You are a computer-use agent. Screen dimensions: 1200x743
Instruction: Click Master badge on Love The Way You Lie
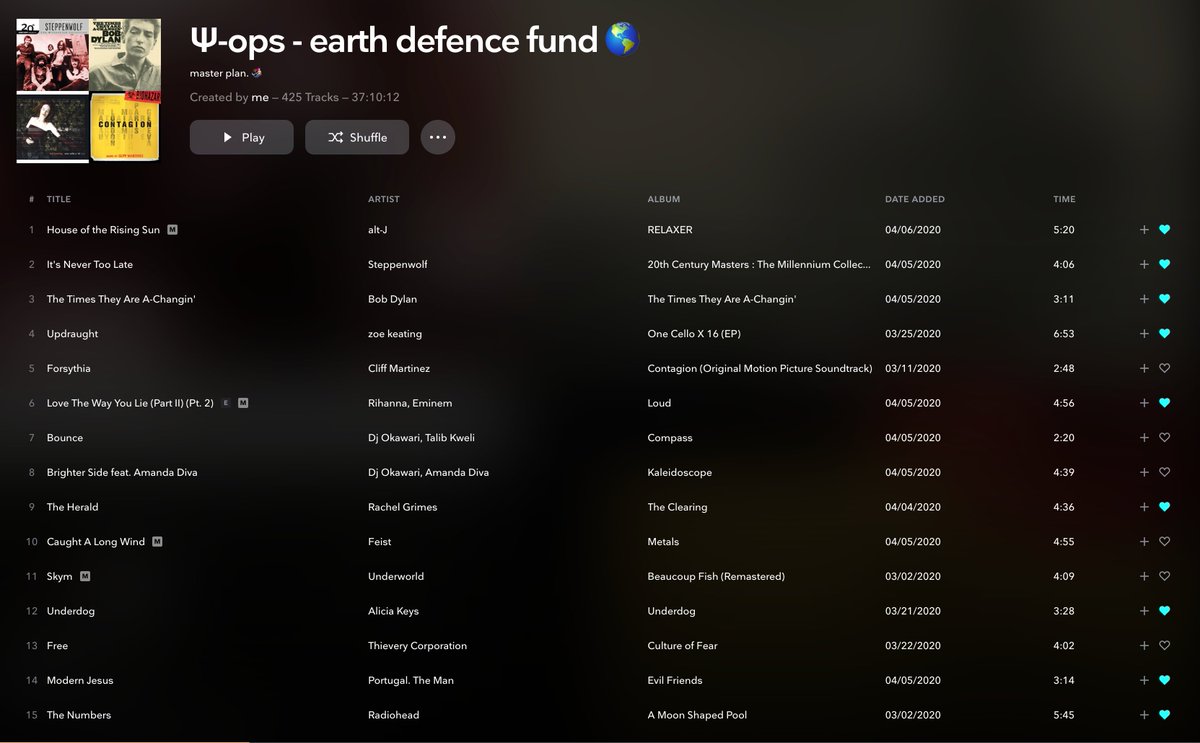click(243, 403)
